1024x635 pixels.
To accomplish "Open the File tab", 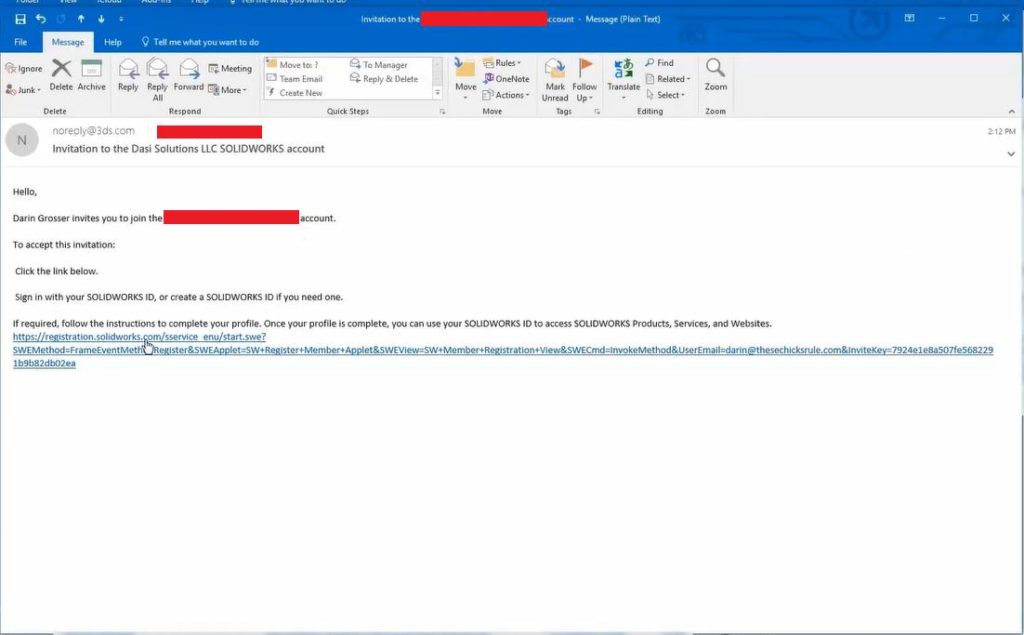I will [21, 42].
